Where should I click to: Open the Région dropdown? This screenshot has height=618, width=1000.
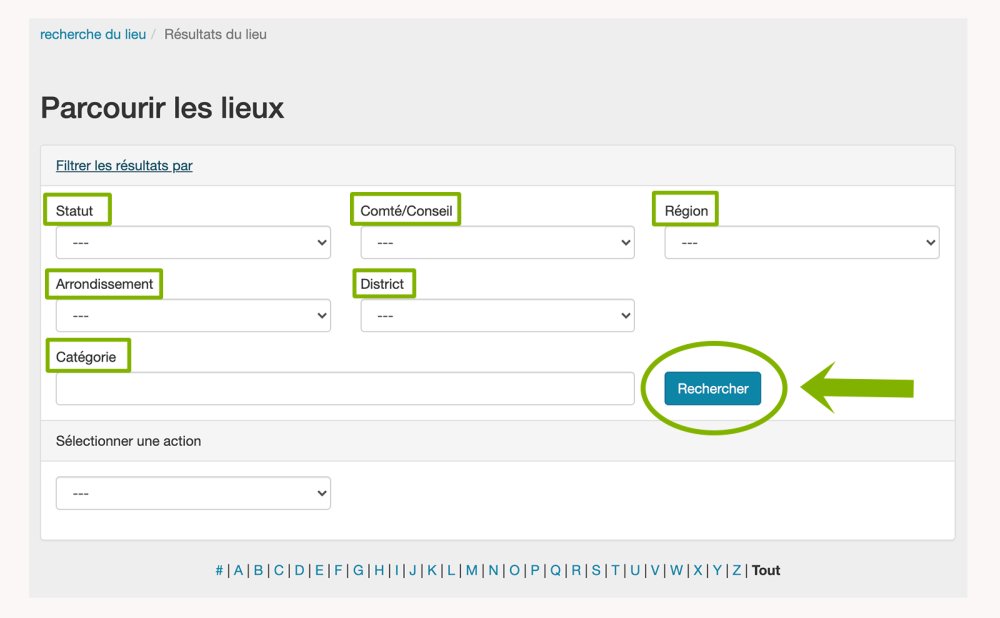[801, 242]
